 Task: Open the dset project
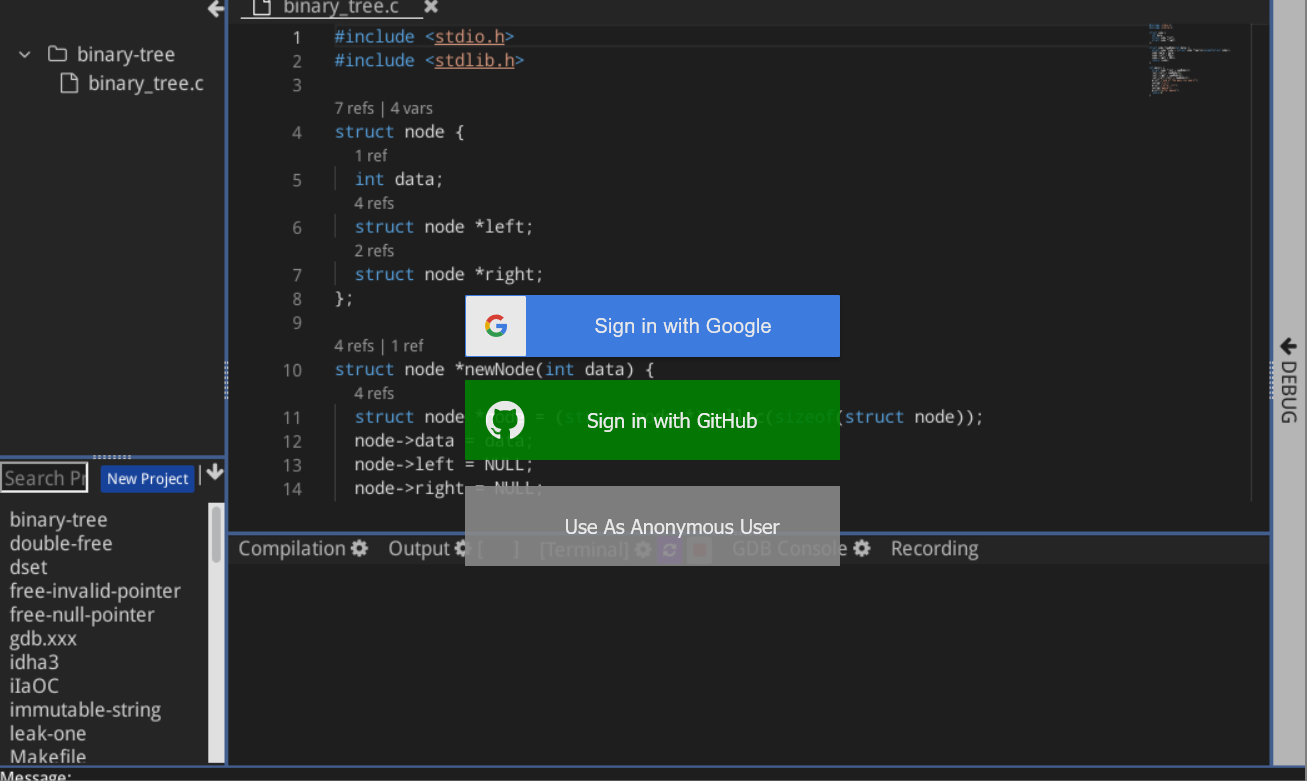click(x=28, y=567)
